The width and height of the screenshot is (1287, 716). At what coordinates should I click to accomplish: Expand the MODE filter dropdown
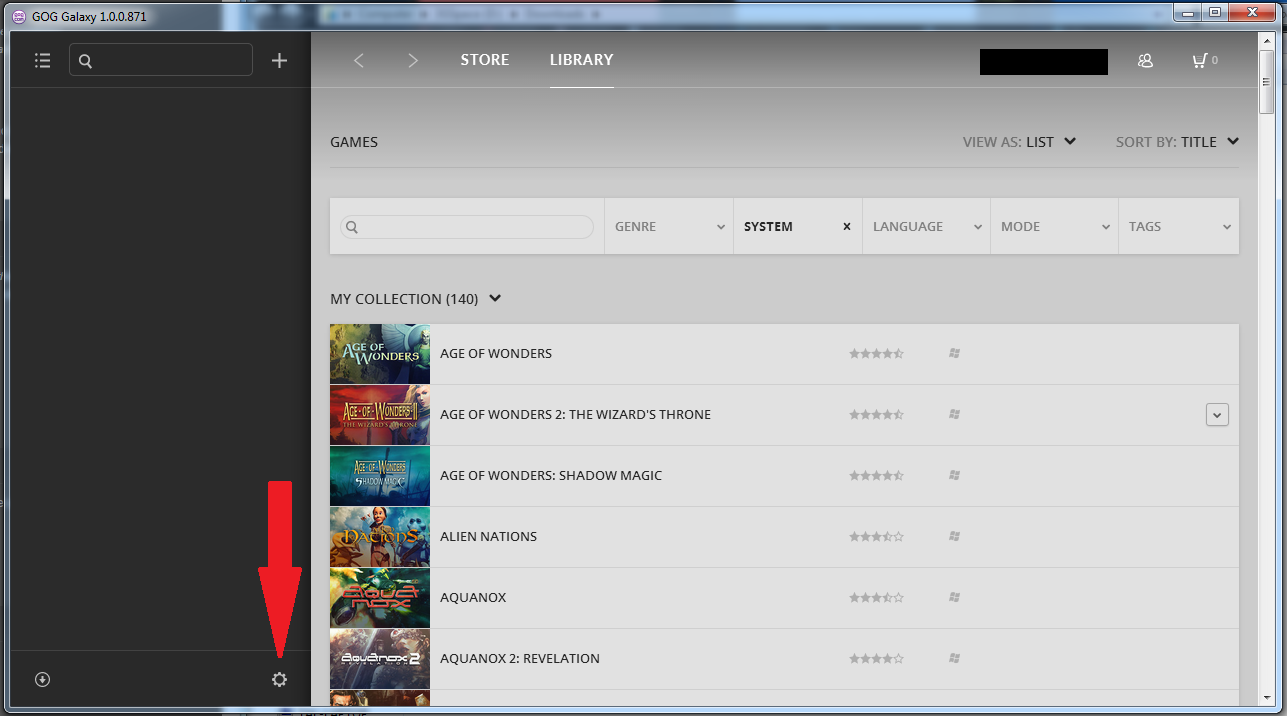point(1054,227)
